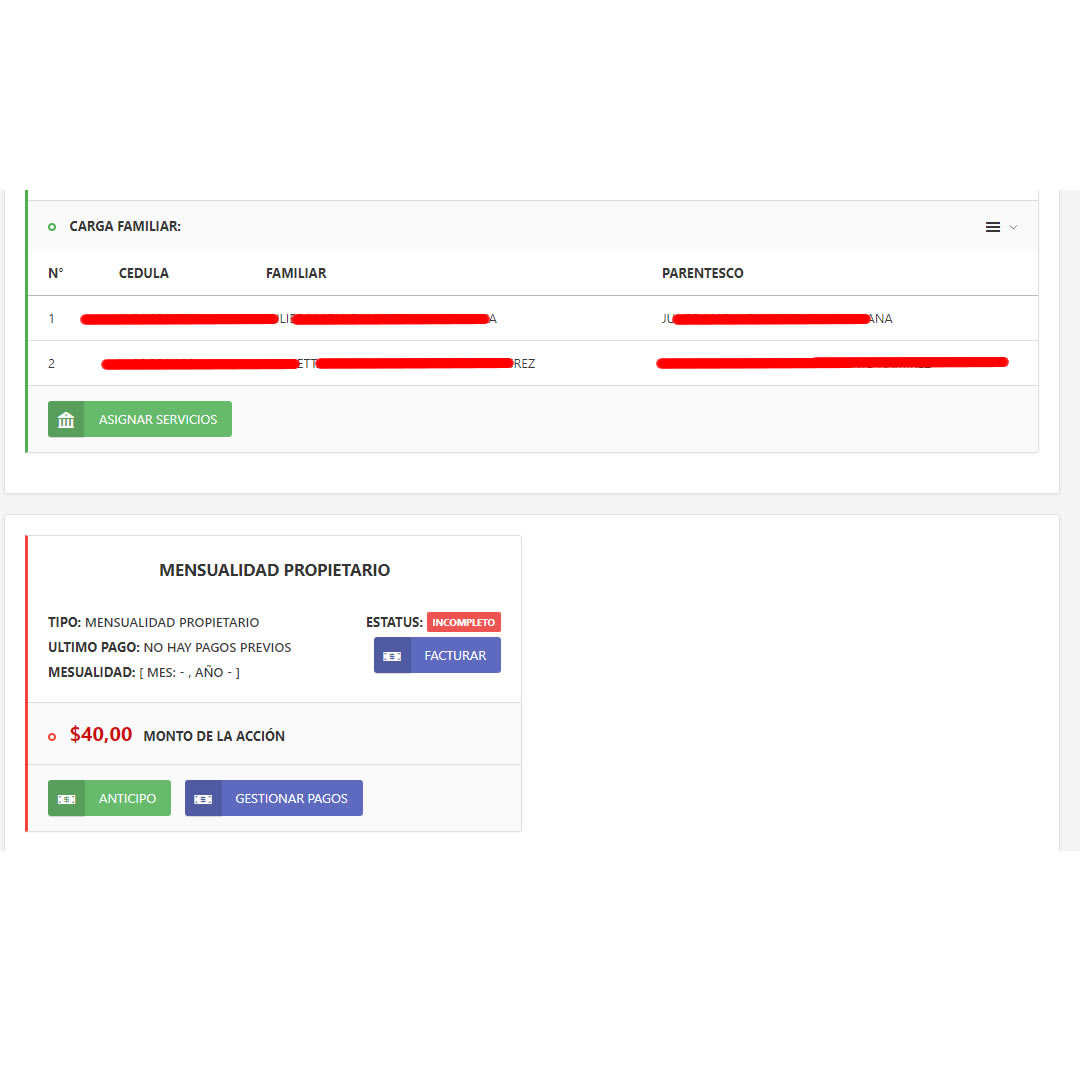Click the $40,00 amount text
1080x1080 pixels.
click(101, 734)
